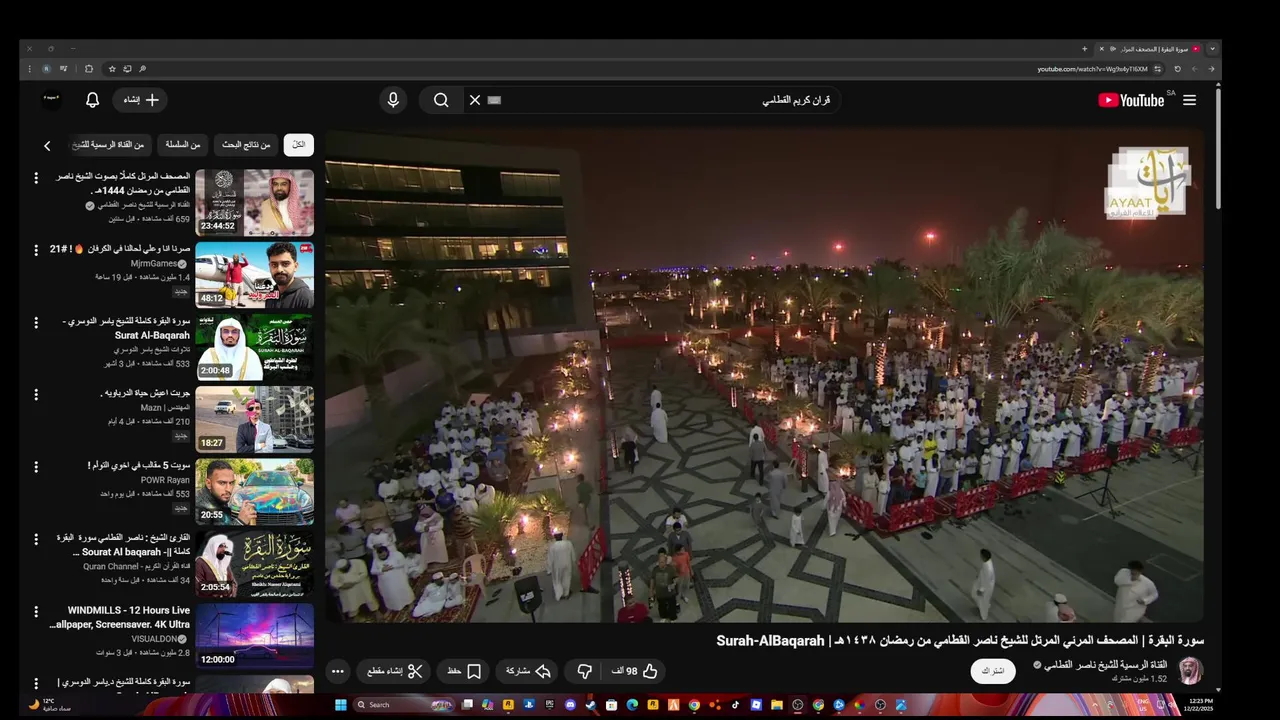1280x720 pixels.
Task: Click the Windows taskbar Search box
Action: (403, 705)
